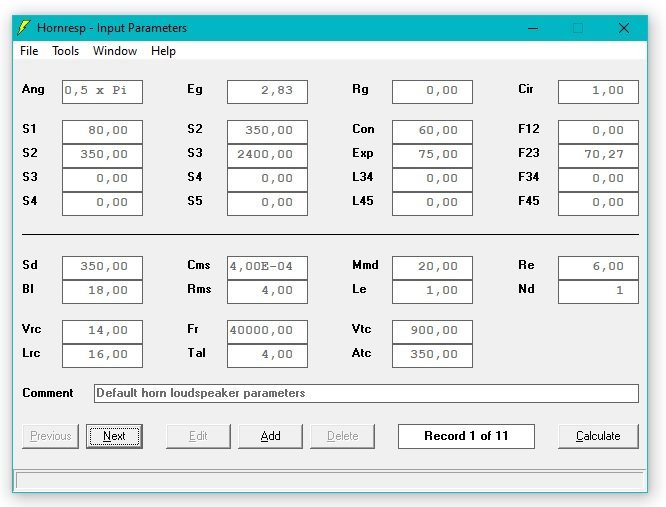Viewport: 666px width, 507px height.
Task: Select the S3 field showing 2400,00
Action: click(x=268, y=156)
